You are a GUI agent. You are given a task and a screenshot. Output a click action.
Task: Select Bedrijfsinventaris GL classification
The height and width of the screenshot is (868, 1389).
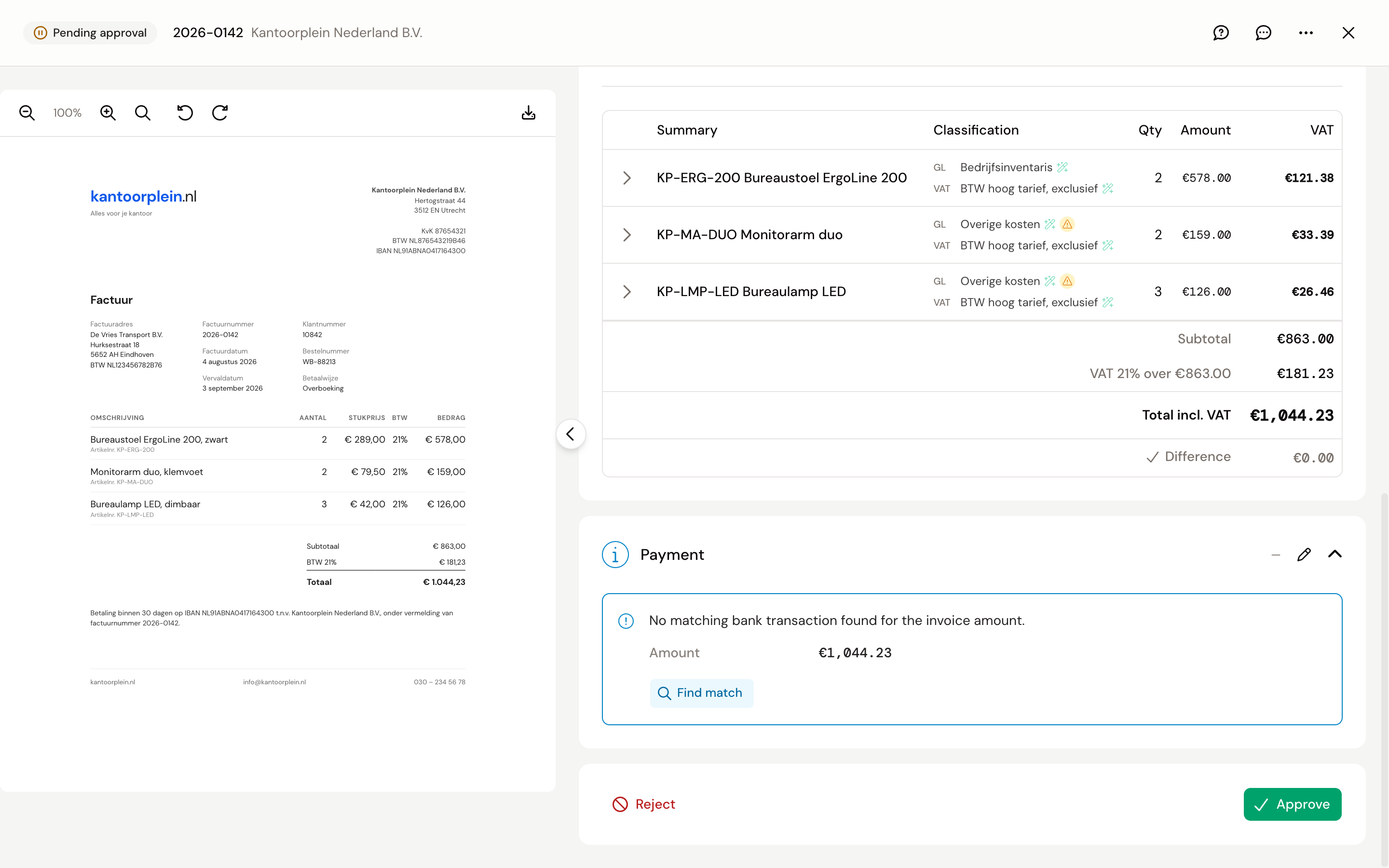(x=1006, y=167)
